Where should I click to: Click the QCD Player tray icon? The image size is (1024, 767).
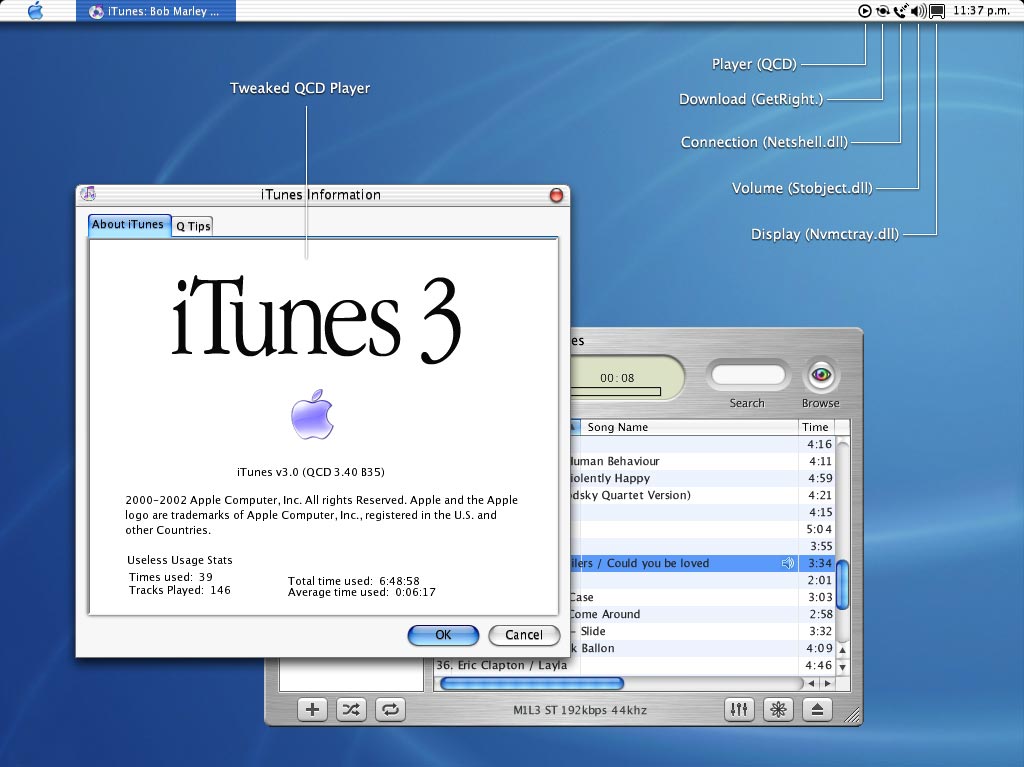[865, 10]
